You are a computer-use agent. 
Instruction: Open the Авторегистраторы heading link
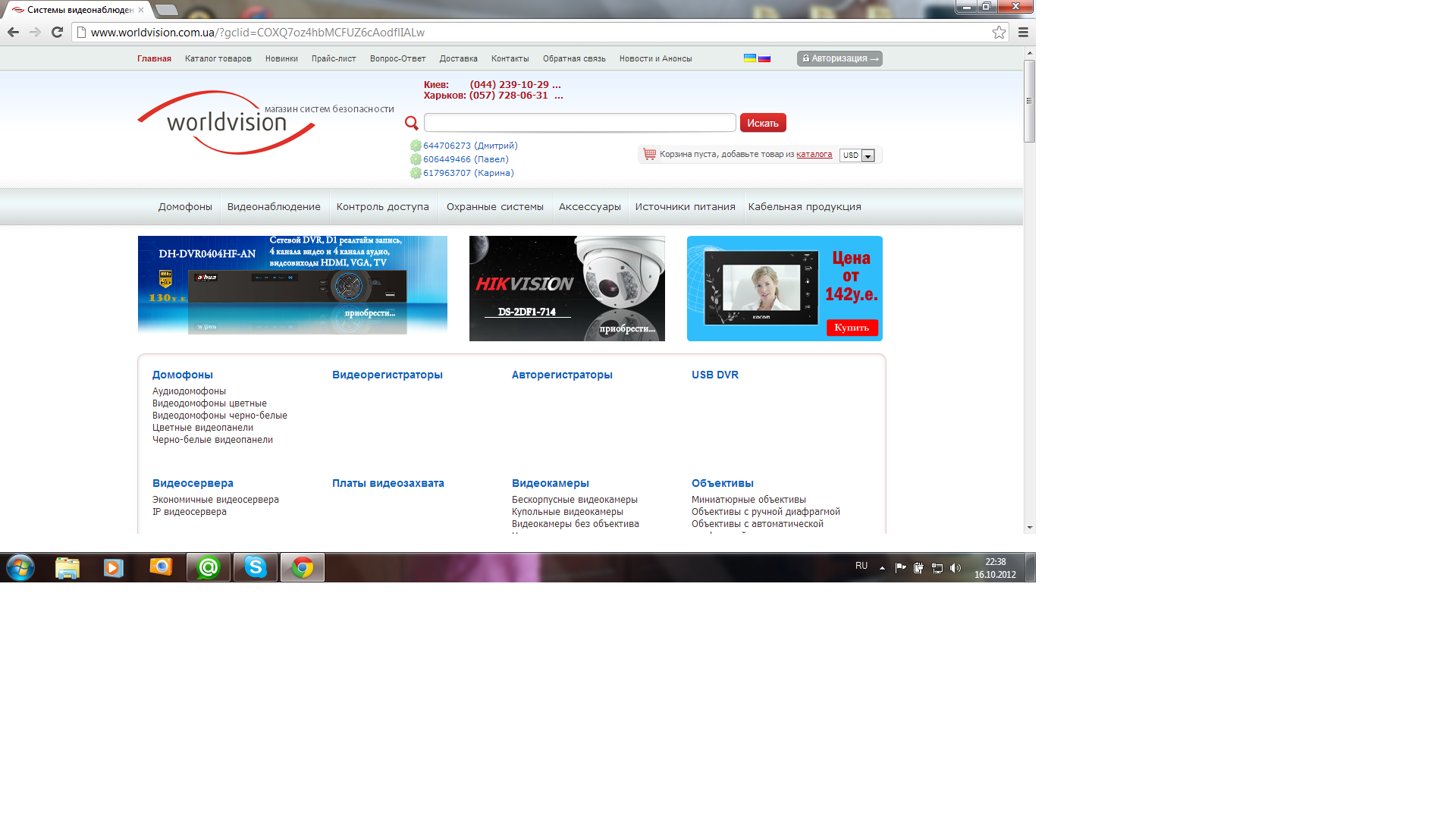[x=562, y=375]
